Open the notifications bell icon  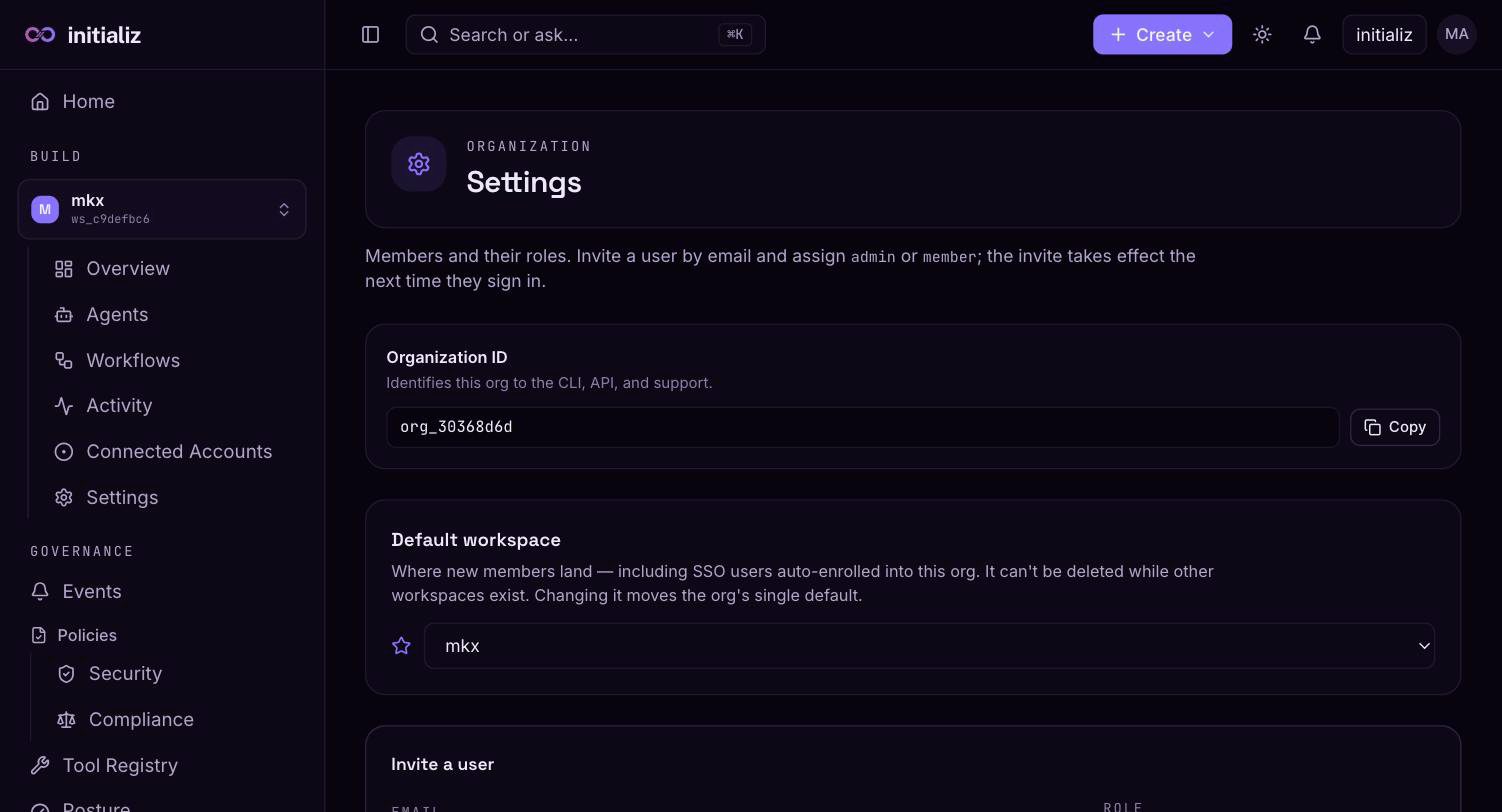[x=1312, y=35]
